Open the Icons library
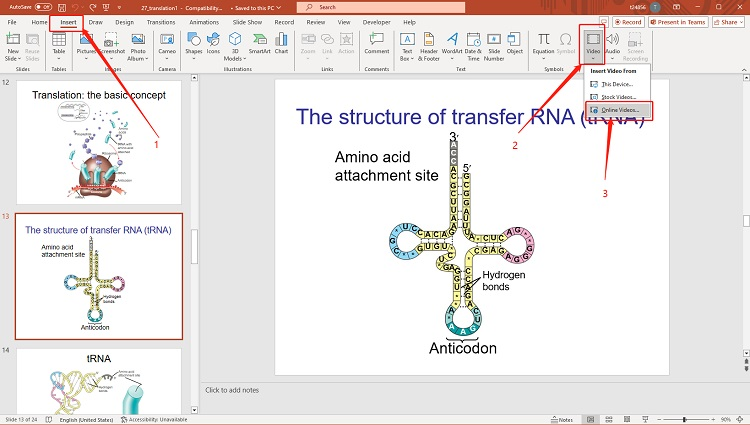750x425 pixels. pyautogui.click(x=213, y=44)
